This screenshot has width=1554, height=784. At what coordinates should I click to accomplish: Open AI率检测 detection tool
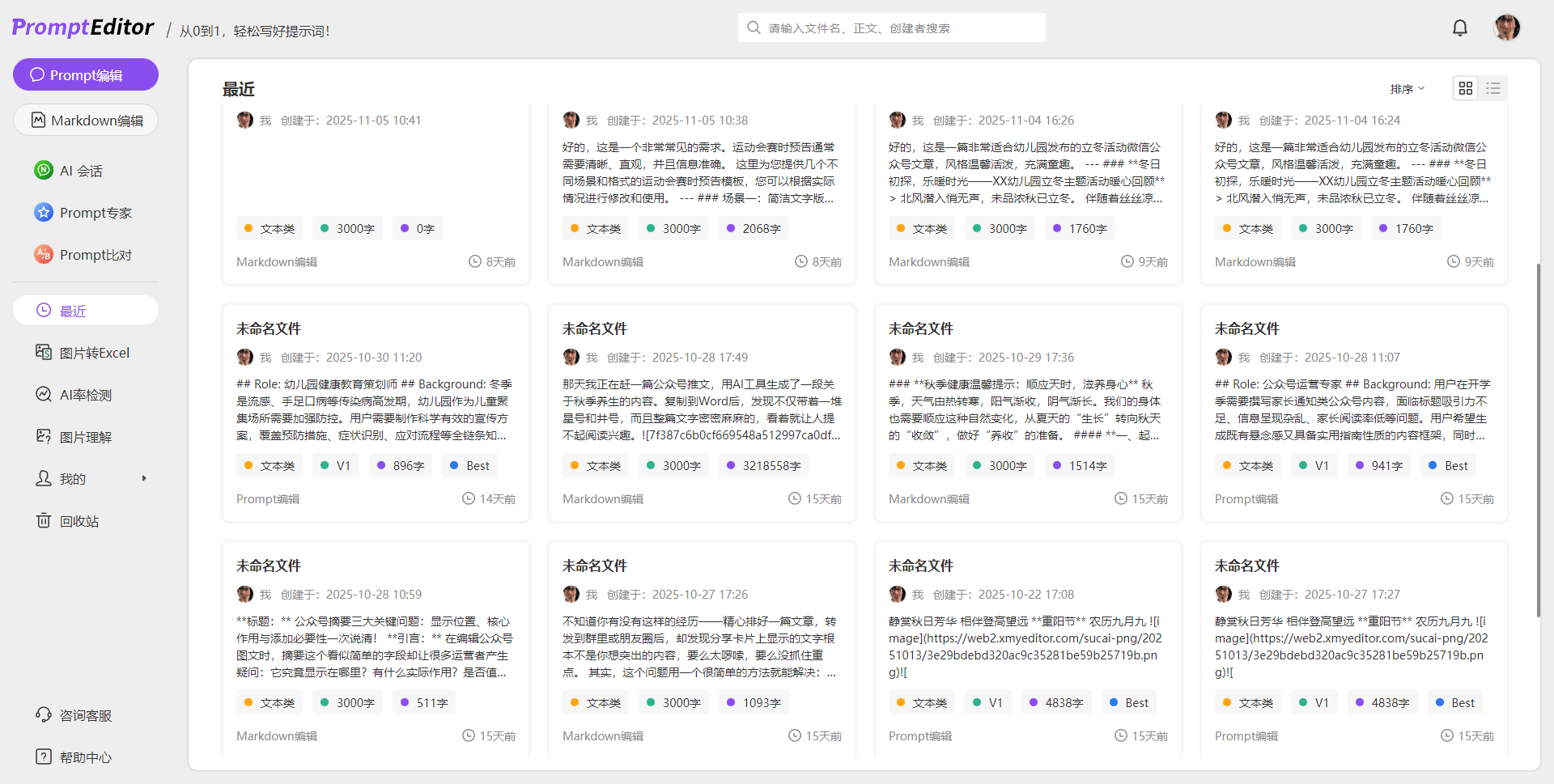[85, 395]
